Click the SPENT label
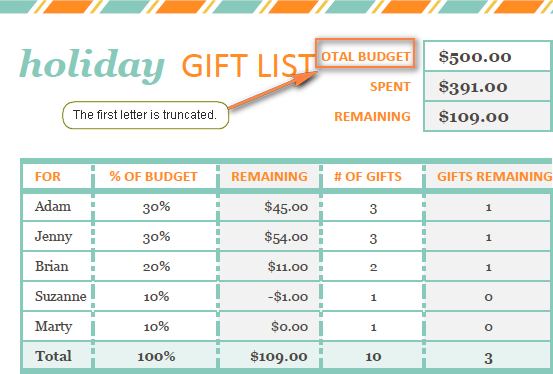Viewport: 553px width, 374px height. click(390, 86)
